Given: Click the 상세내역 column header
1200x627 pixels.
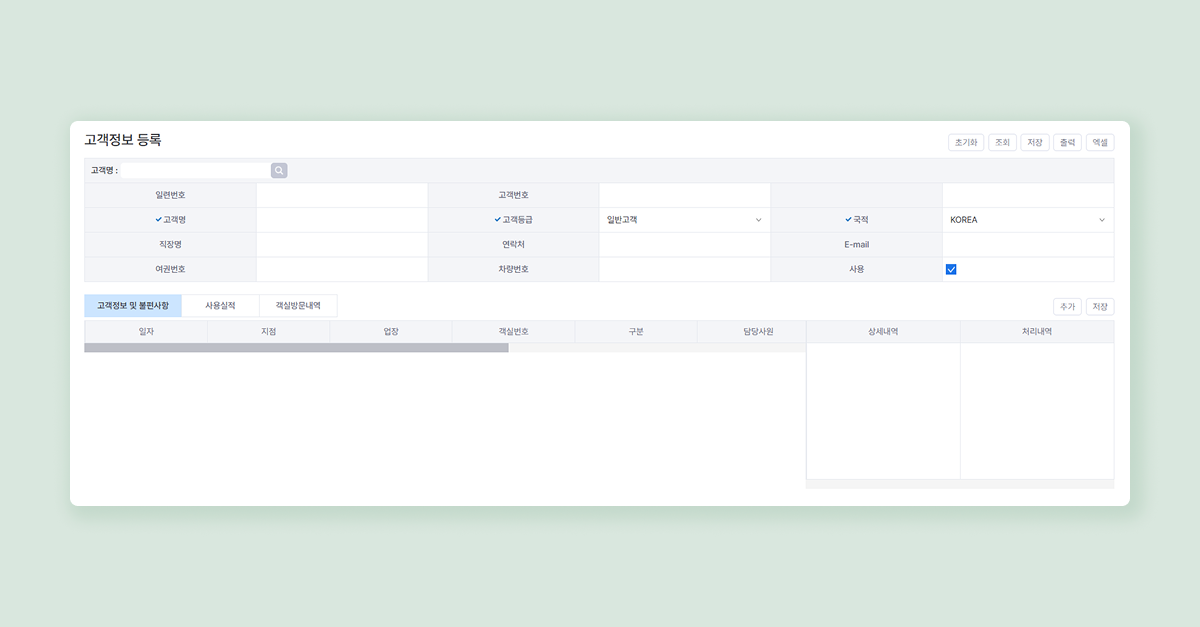Looking at the screenshot, I should point(883,332).
